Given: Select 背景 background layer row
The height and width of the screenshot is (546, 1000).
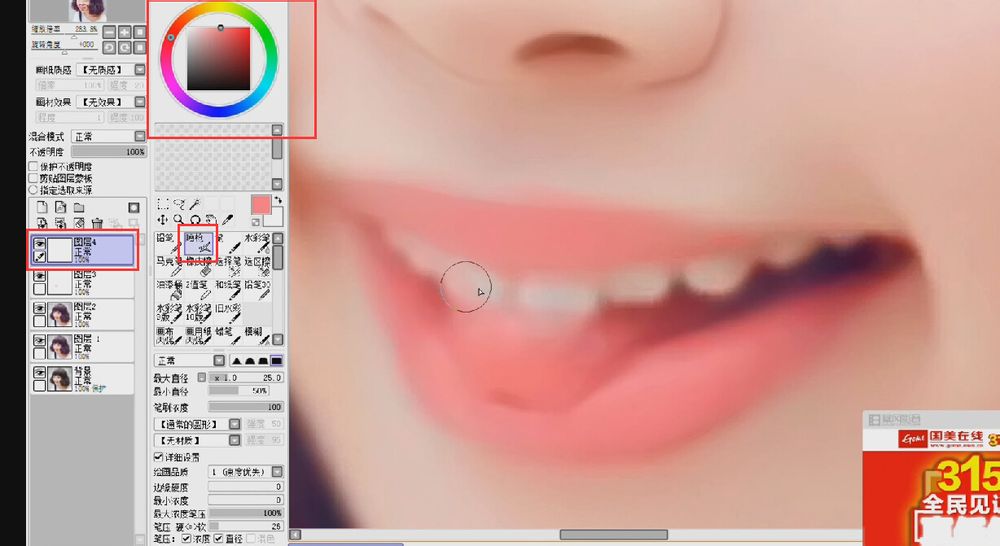Looking at the screenshot, I should coord(82,379).
